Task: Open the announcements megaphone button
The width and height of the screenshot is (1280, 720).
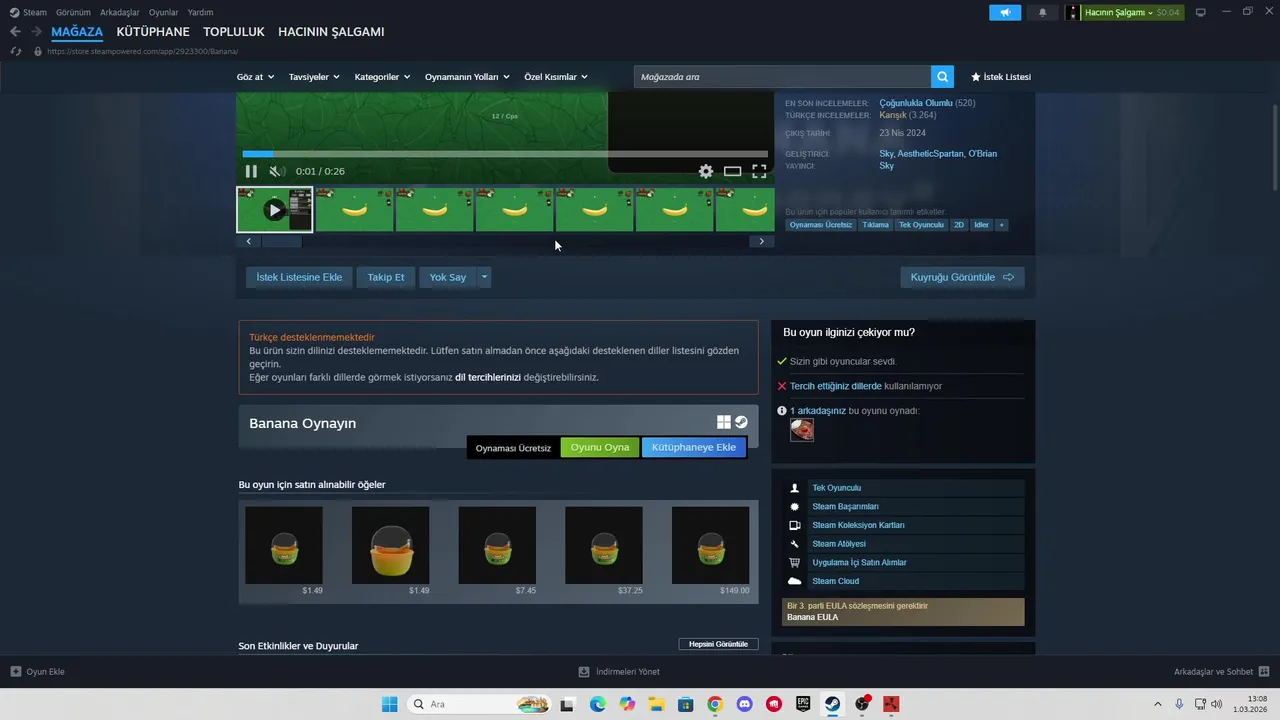Action: 1005,12
